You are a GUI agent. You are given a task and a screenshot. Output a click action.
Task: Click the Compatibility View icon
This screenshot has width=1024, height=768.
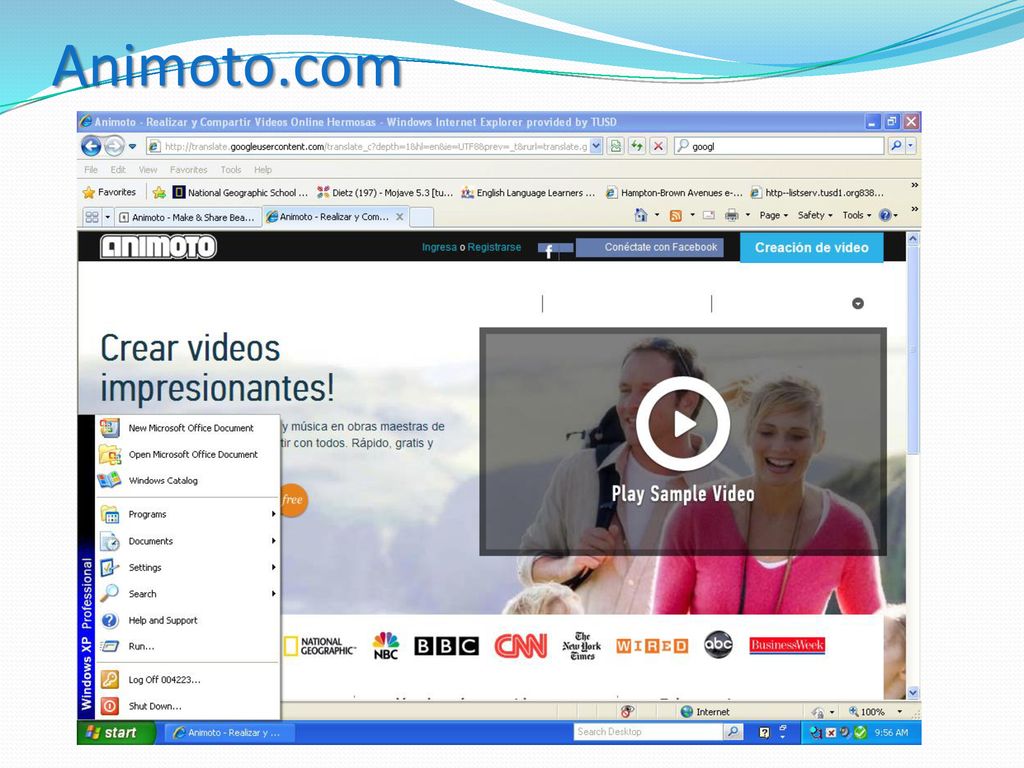[x=615, y=146]
